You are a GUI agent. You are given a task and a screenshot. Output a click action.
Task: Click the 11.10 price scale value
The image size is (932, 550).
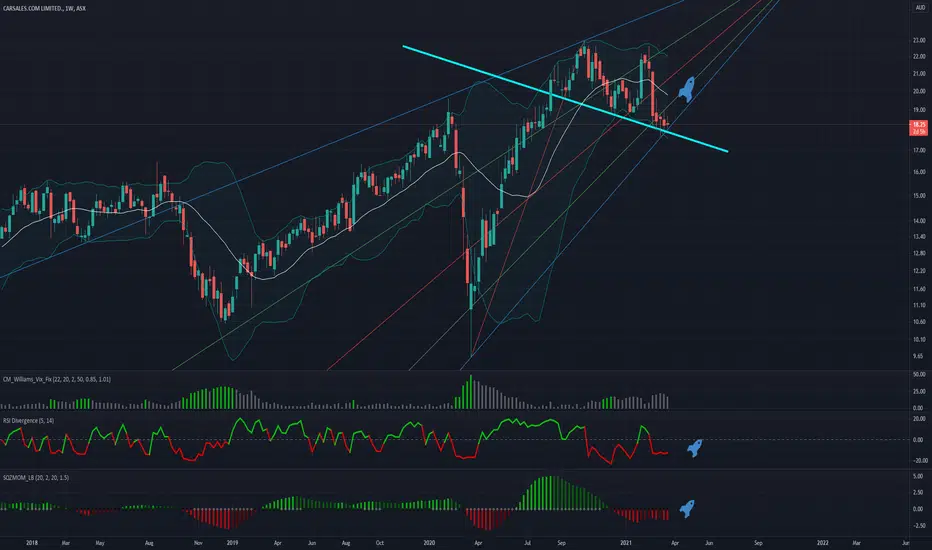(x=919, y=305)
